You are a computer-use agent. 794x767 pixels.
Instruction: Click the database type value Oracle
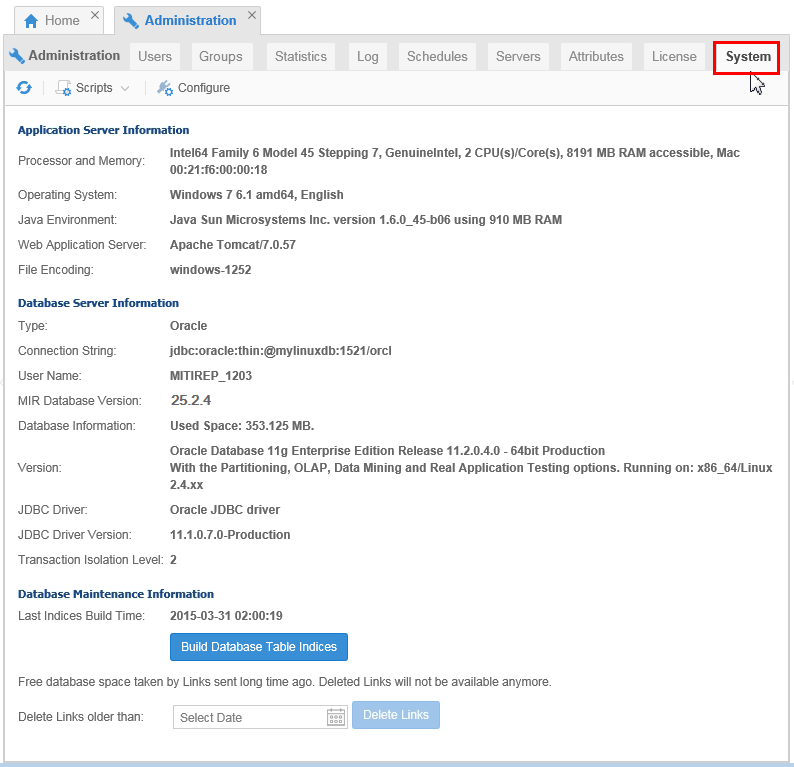click(x=188, y=326)
